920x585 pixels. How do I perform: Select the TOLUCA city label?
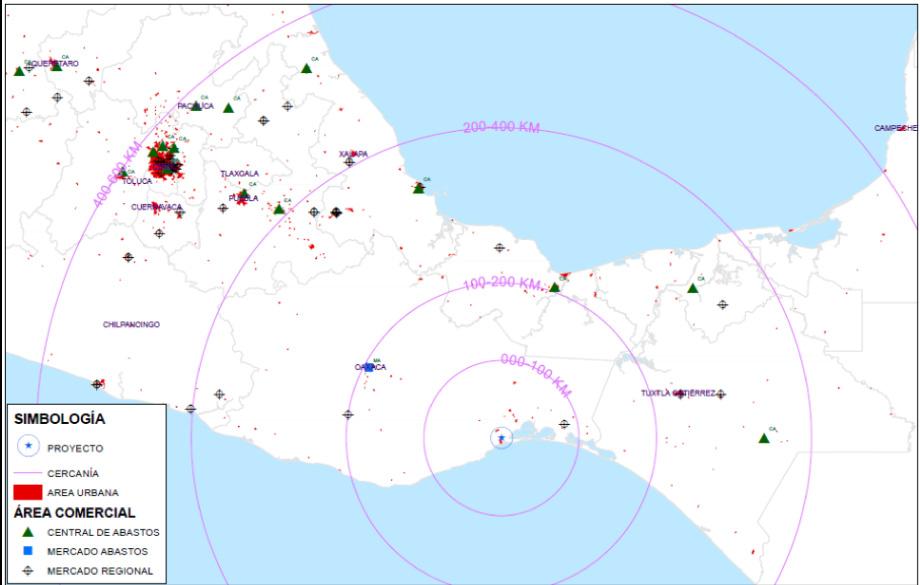137,181
